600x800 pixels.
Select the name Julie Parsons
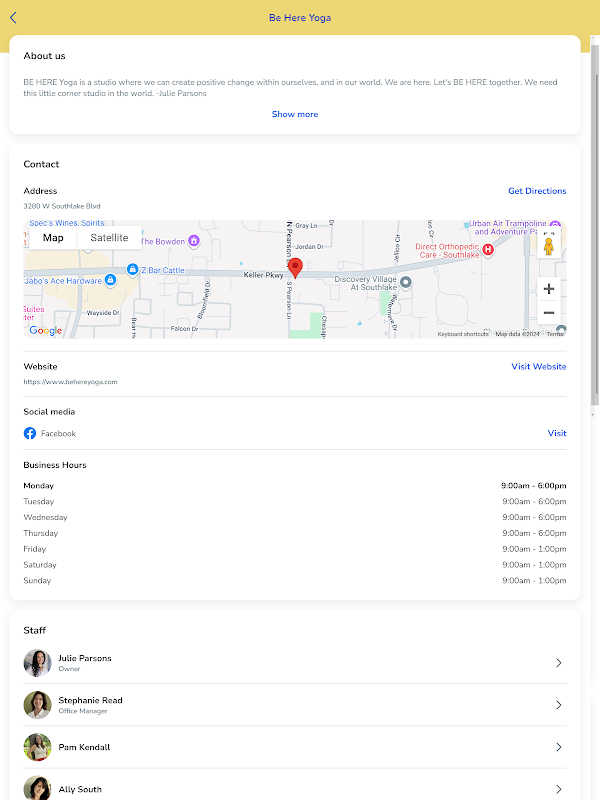85,658
